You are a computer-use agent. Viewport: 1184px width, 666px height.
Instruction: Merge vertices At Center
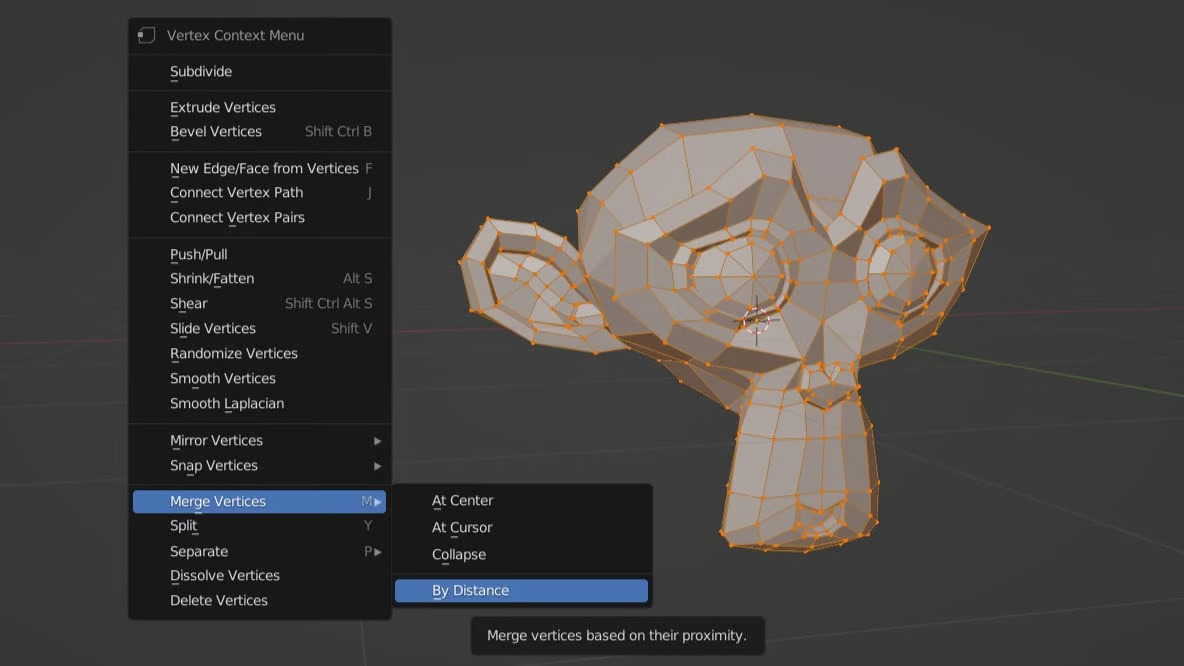pyautogui.click(x=462, y=500)
